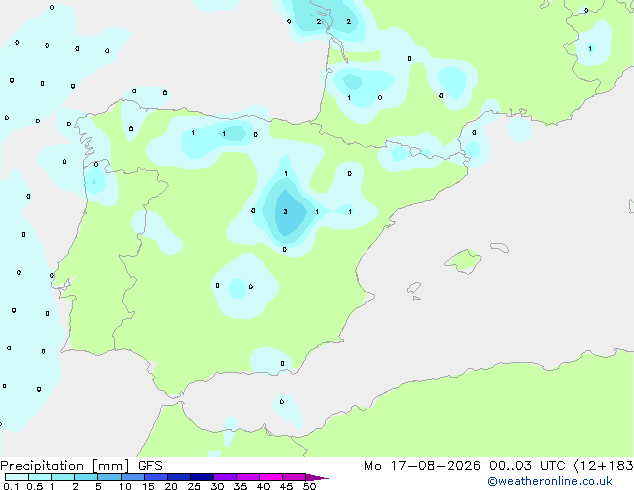Click the "3" precipitation value over central Spain
Image resolution: width=634 pixels, height=490 pixels.
pos(285,211)
